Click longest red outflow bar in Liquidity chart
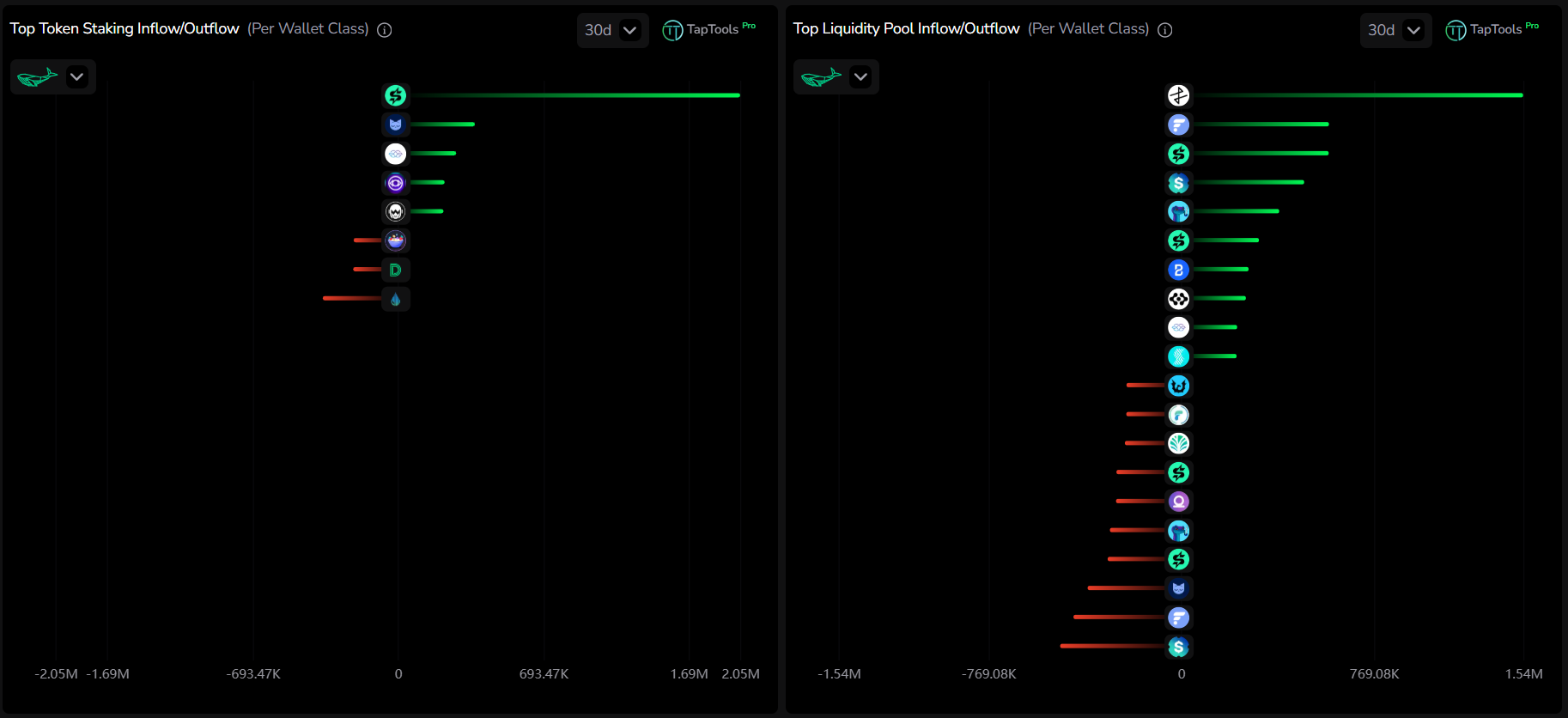This screenshot has width=1568, height=718. pos(1112,646)
